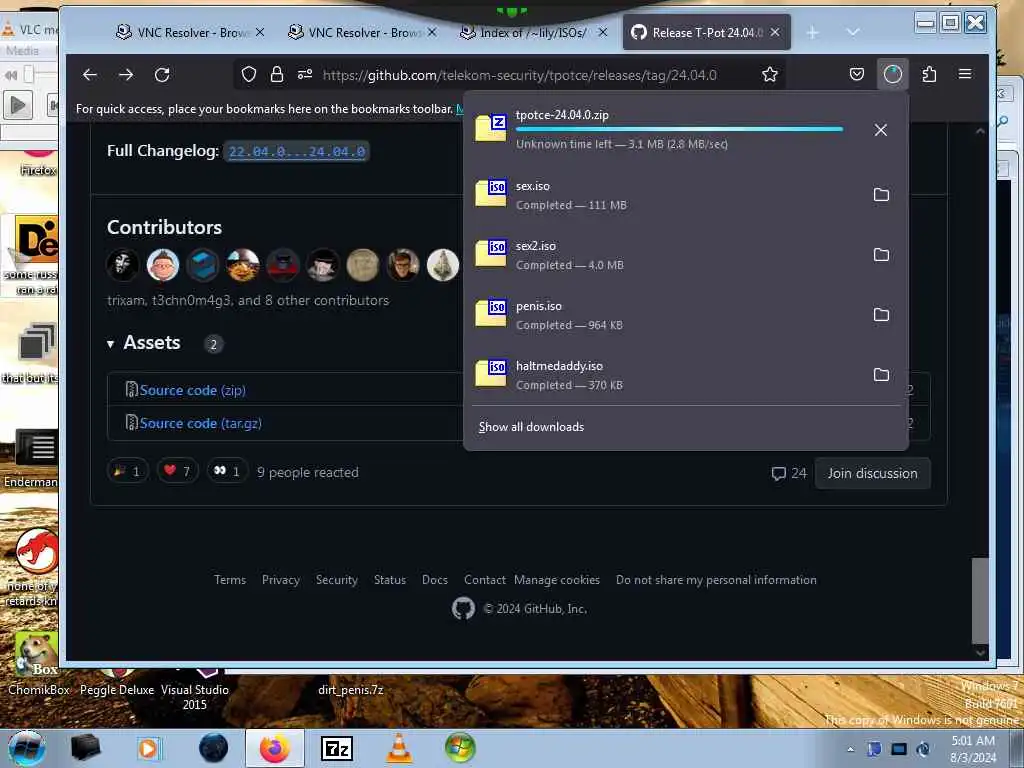Open the list all tabs dropdown
This screenshot has width=1024, height=768.
(853, 32)
